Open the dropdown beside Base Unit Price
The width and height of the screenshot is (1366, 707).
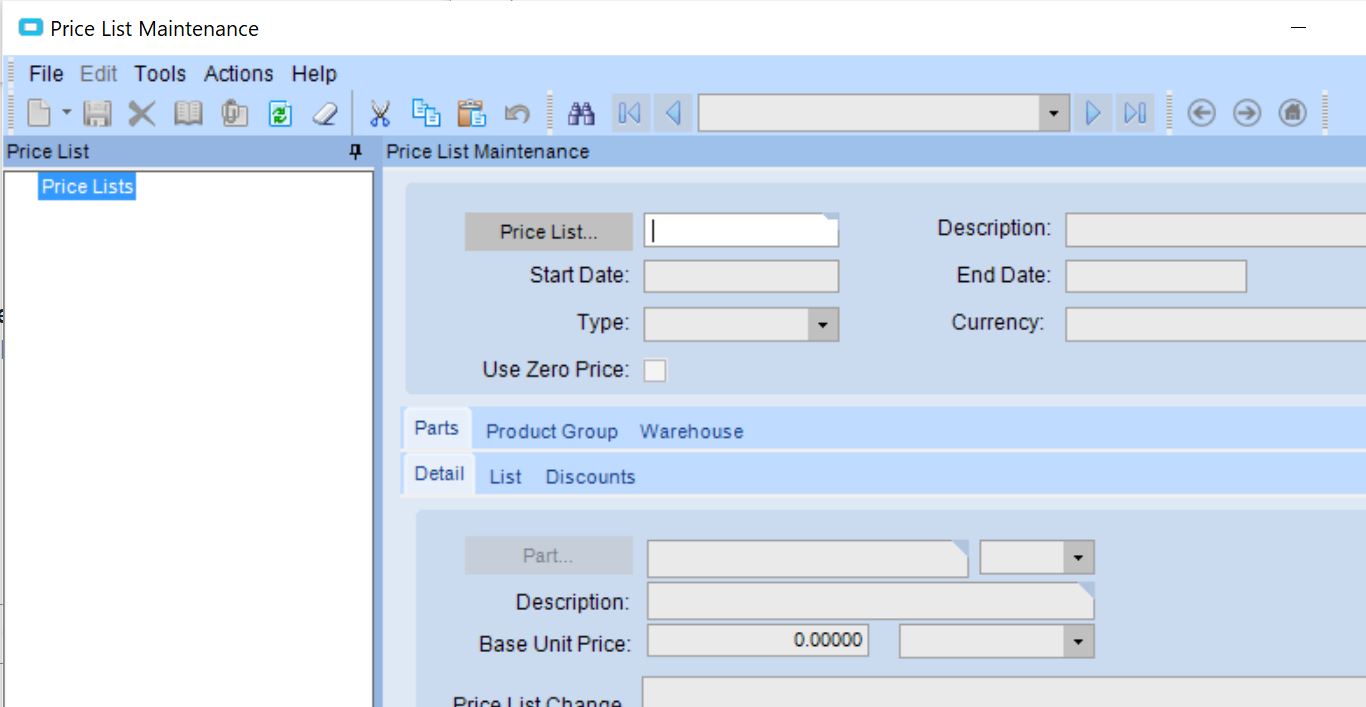point(1078,642)
